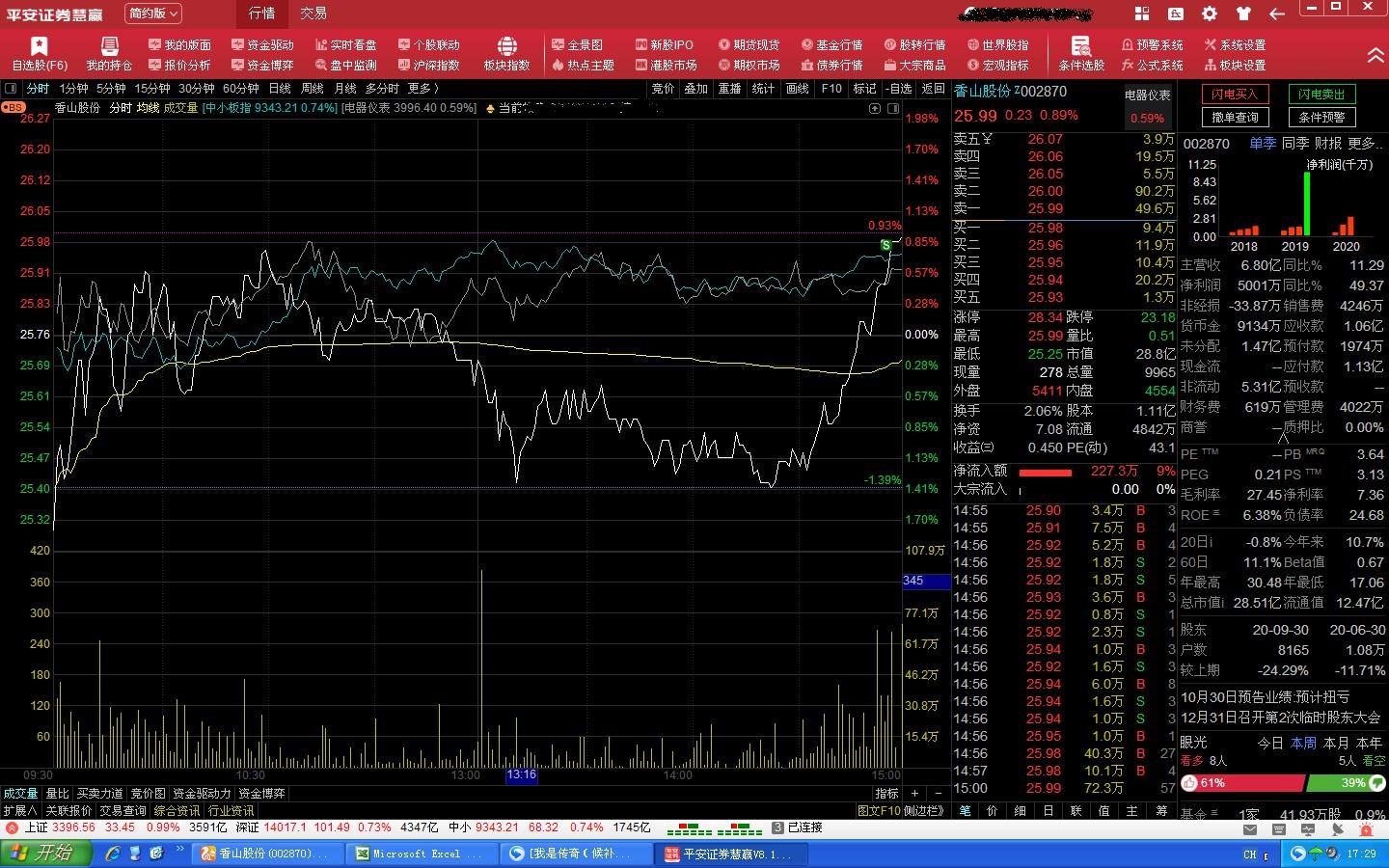The image size is (1389, 868).
Task: Open 条件选股 stock screener icon
Action: [1081, 54]
